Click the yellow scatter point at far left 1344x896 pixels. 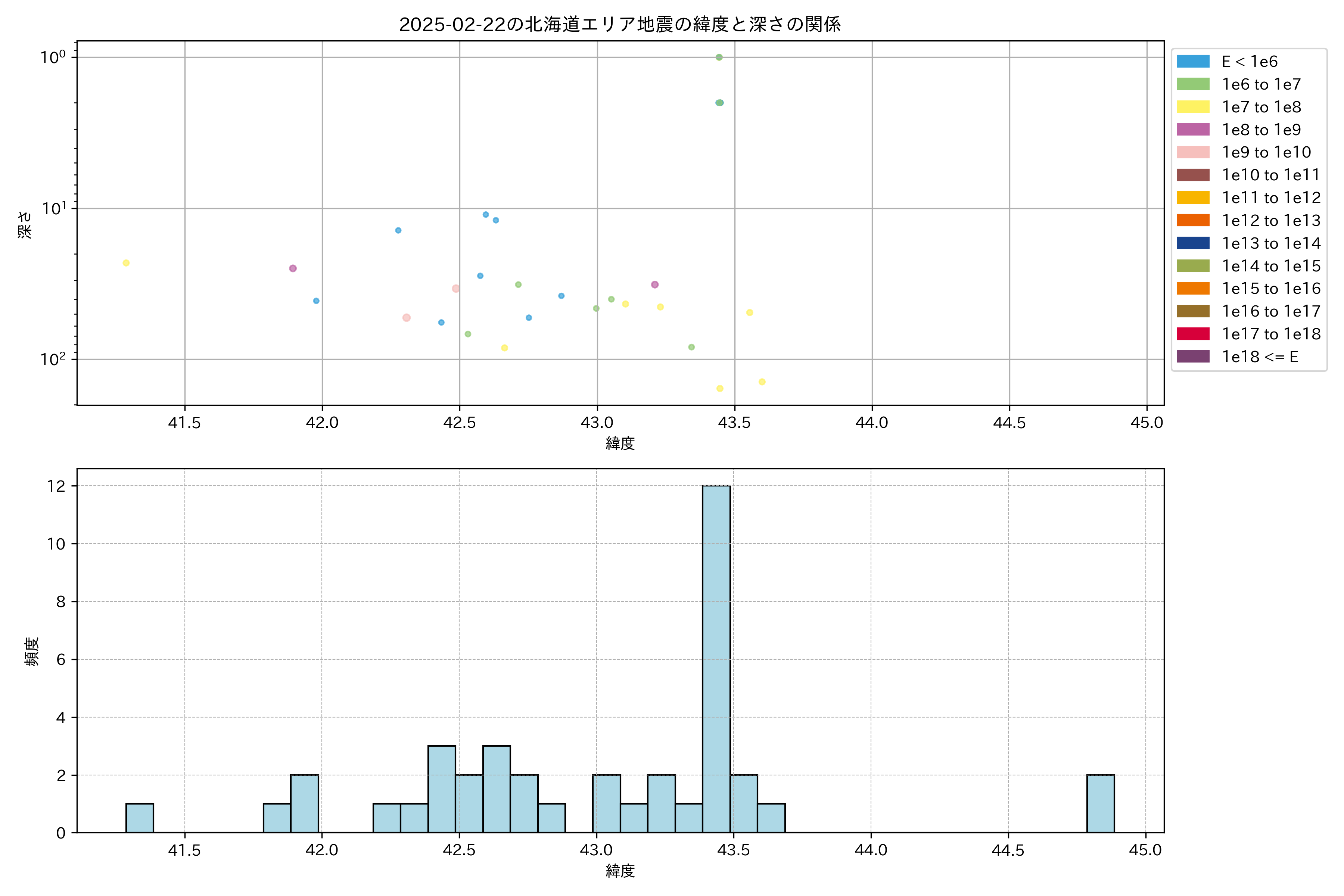[126, 263]
